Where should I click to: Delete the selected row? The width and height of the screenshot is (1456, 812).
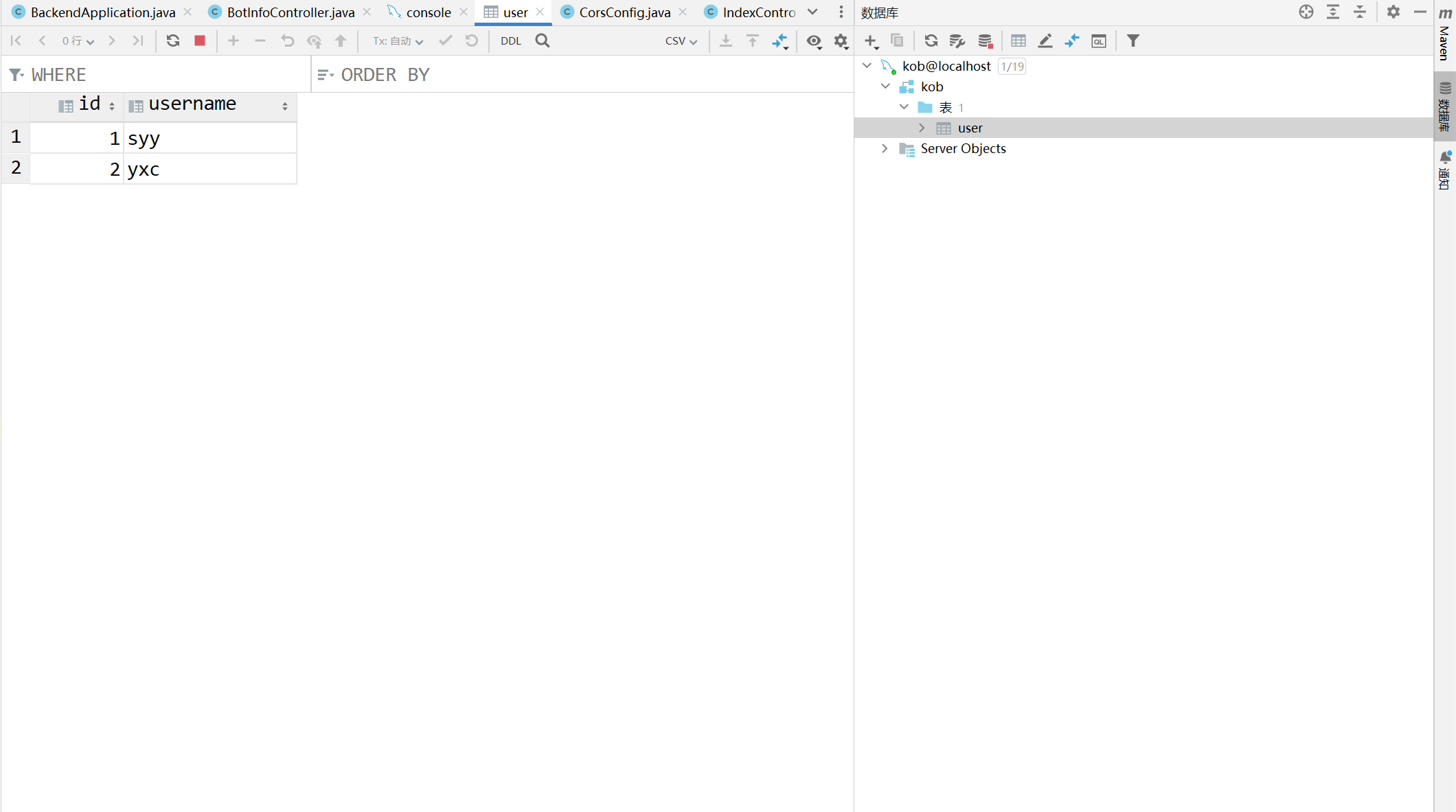point(260,41)
